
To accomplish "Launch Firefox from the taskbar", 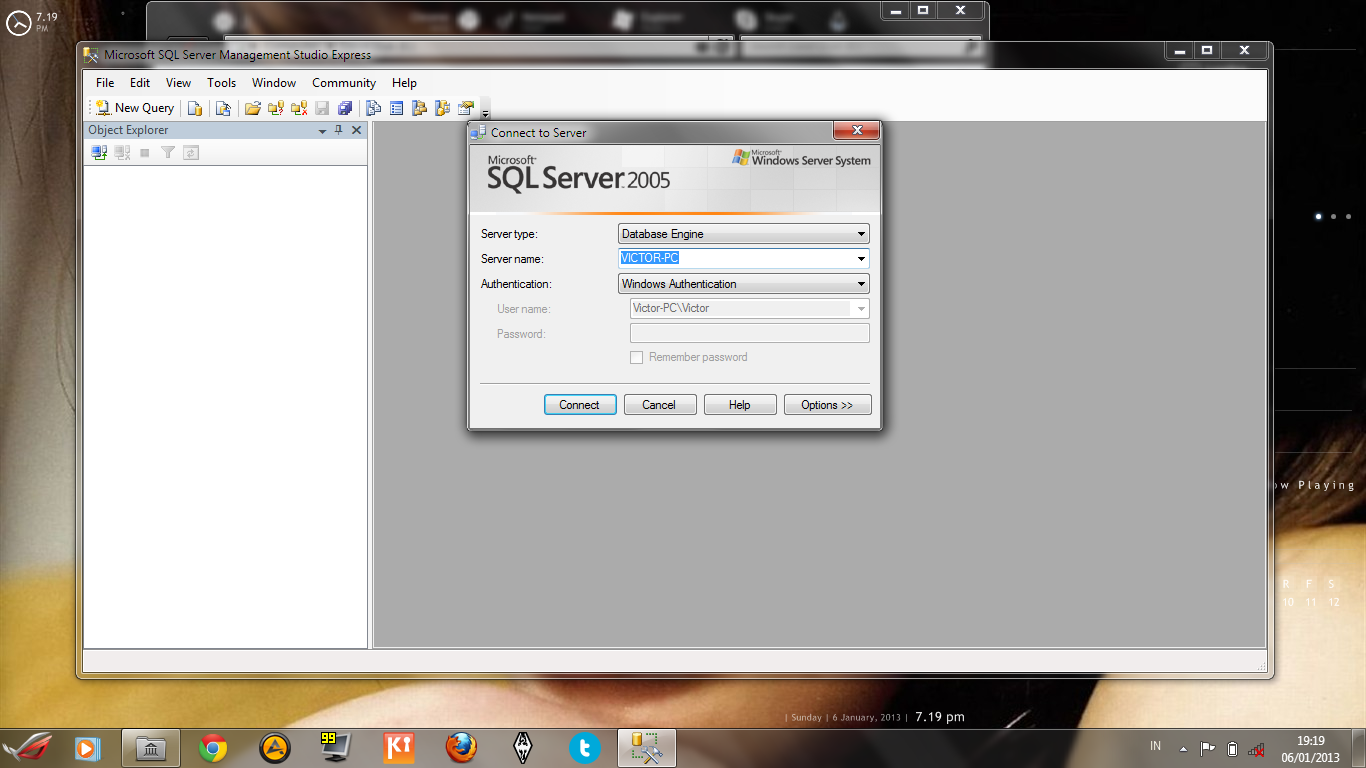I will [461, 747].
